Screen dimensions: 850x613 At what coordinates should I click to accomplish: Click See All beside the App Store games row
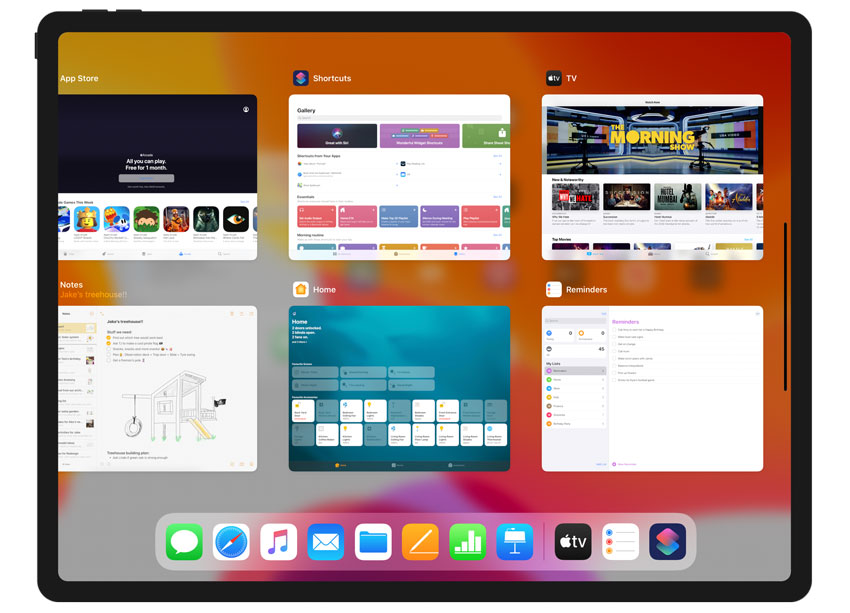coord(244,202)
